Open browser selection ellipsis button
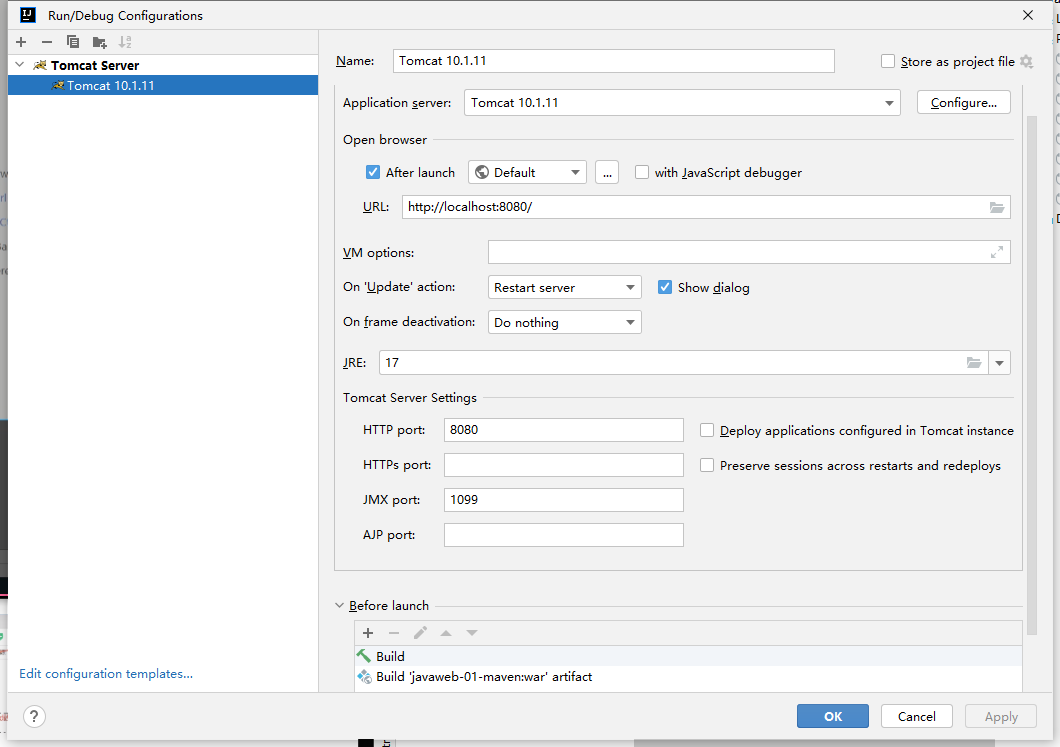Screen dimensions: 1060x747 tap(607, 172)
